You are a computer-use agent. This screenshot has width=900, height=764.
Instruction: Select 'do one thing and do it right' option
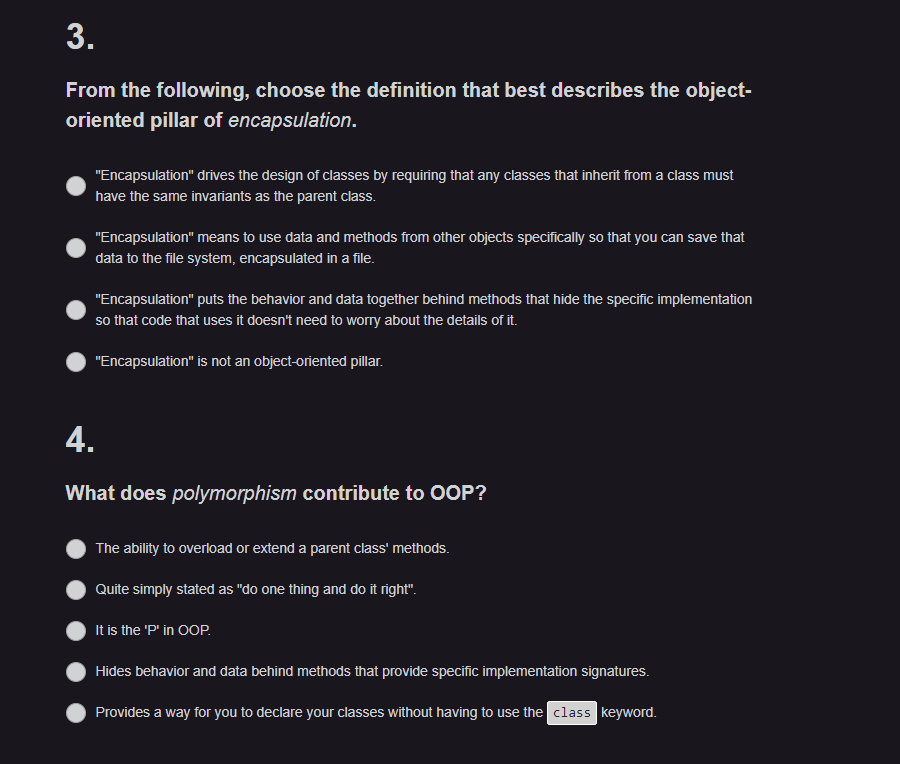(75, 589)
